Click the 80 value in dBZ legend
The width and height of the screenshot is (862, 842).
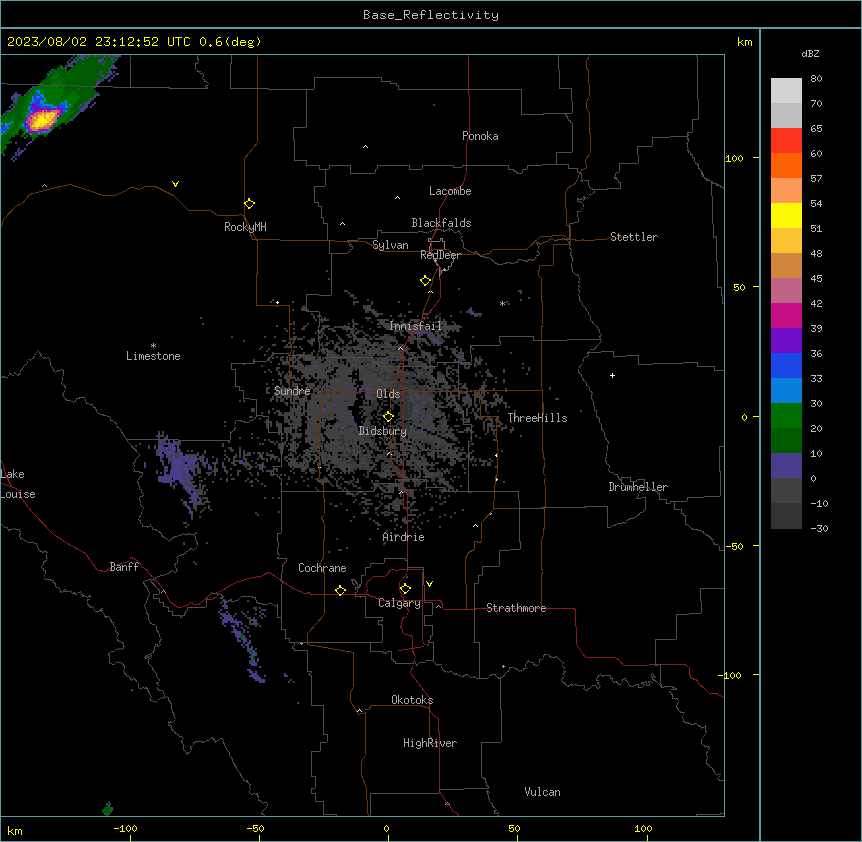(816, 79)
